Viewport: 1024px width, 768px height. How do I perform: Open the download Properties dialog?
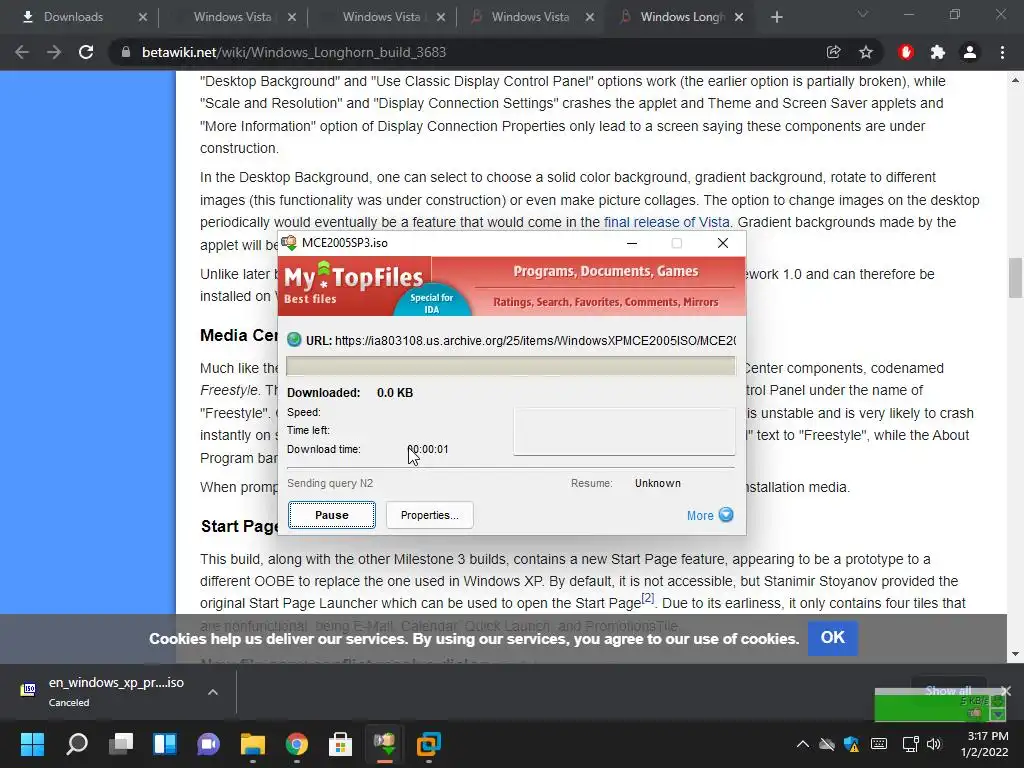pos(429,515)
